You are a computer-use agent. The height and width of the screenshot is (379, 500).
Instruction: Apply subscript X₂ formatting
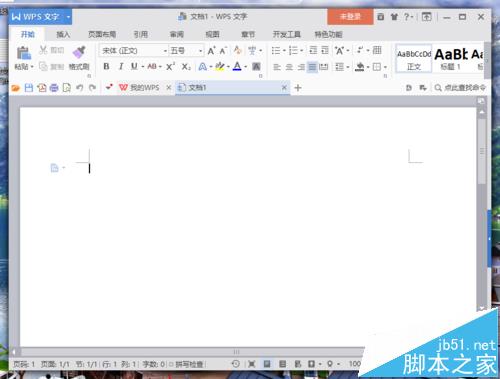(x=186, y=67)
